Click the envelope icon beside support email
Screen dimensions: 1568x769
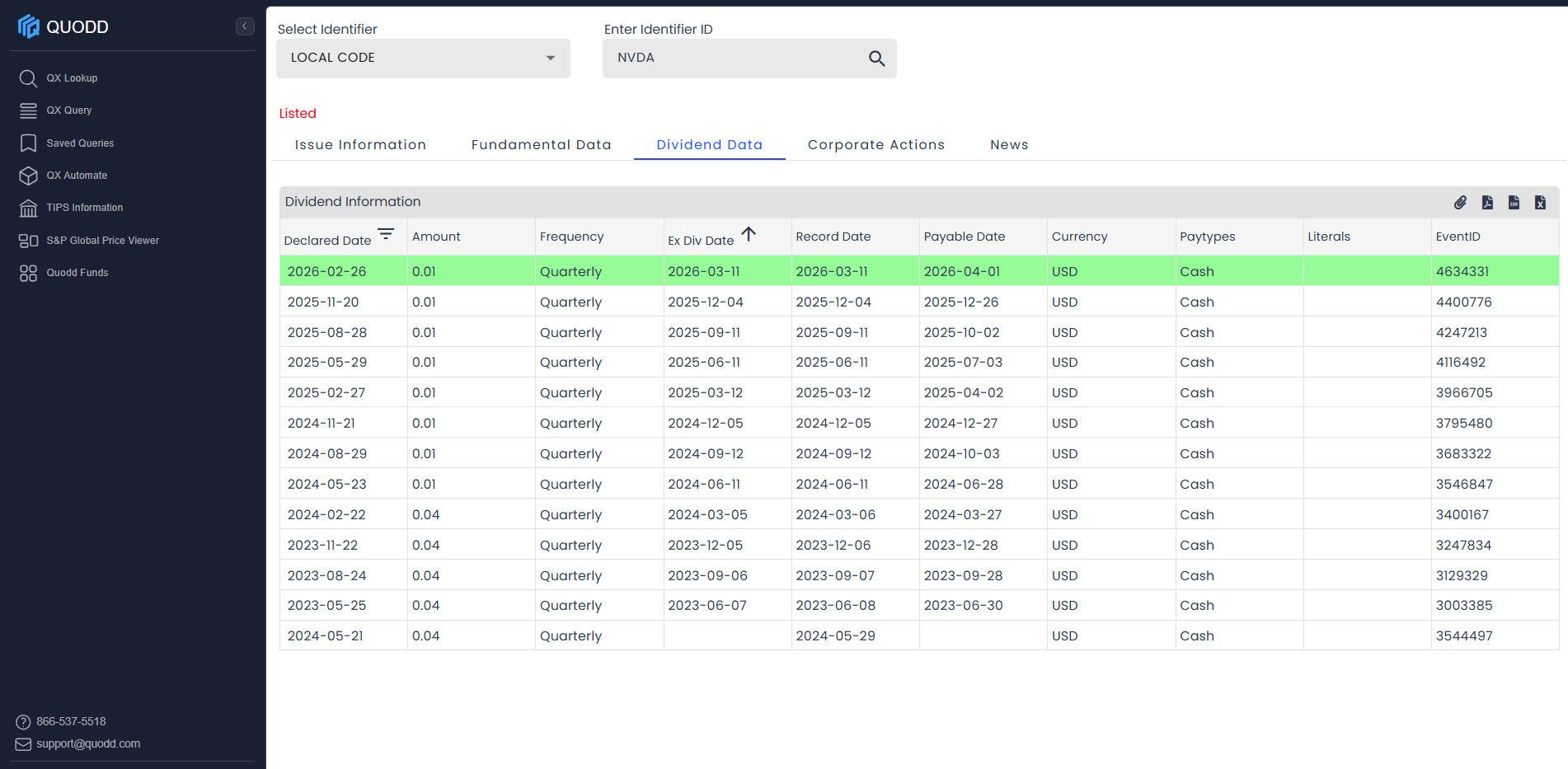23,744
